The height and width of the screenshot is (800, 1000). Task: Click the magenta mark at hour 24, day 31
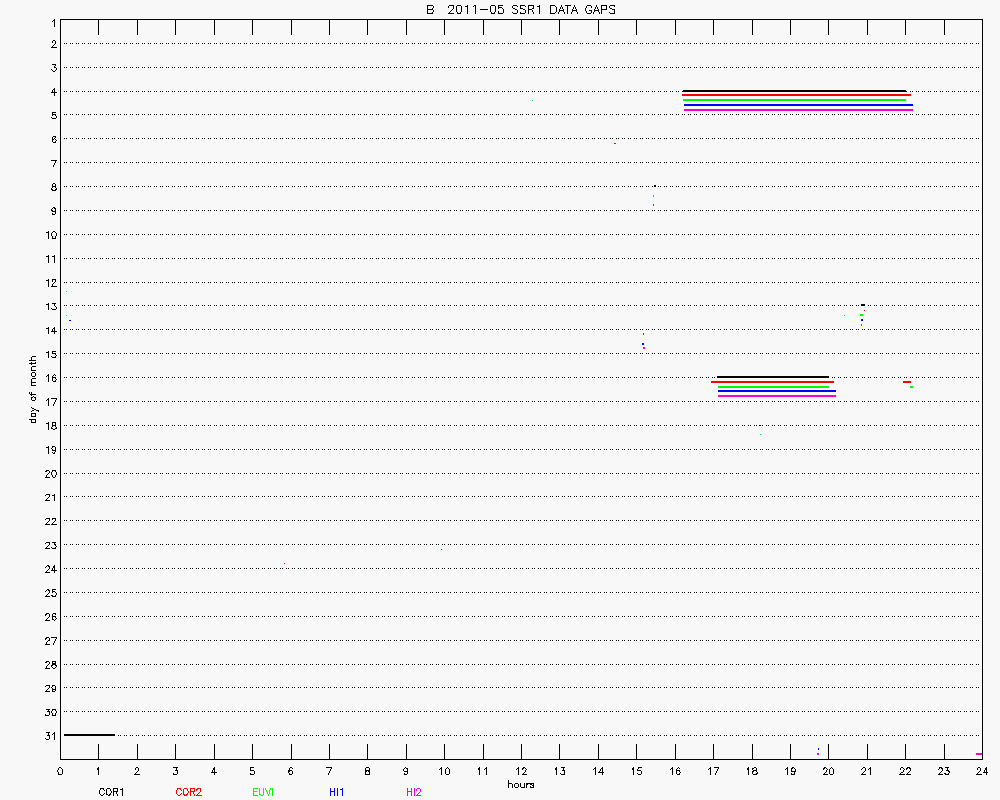coord(979,754)
